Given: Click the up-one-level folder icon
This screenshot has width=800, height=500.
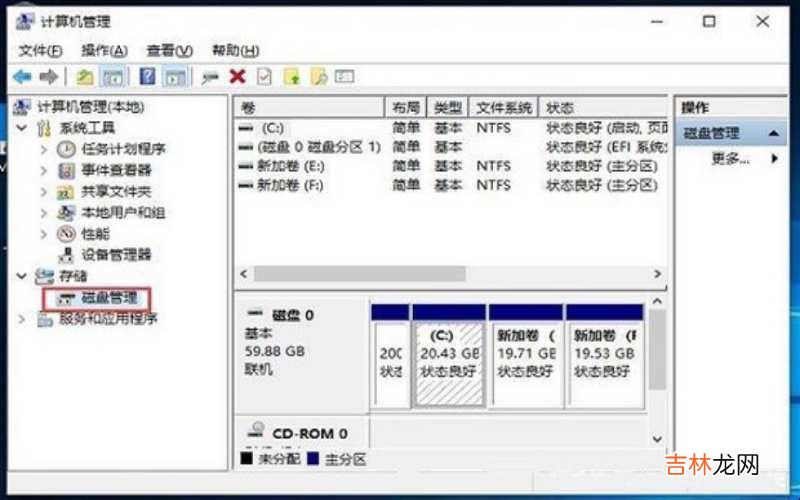Looking at the screenshot, I should pos(86,77).
